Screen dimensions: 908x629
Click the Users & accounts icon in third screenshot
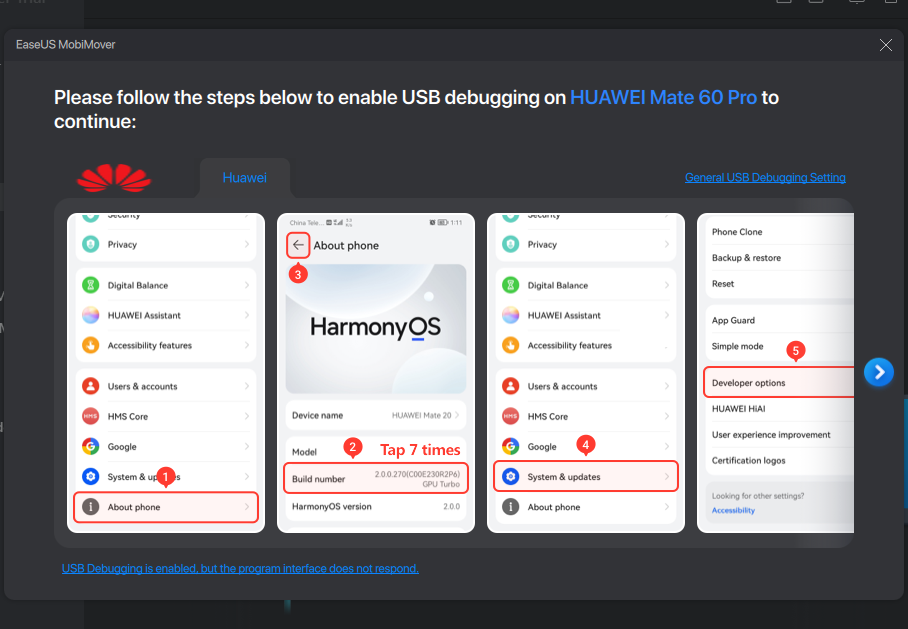coord(511,386)
